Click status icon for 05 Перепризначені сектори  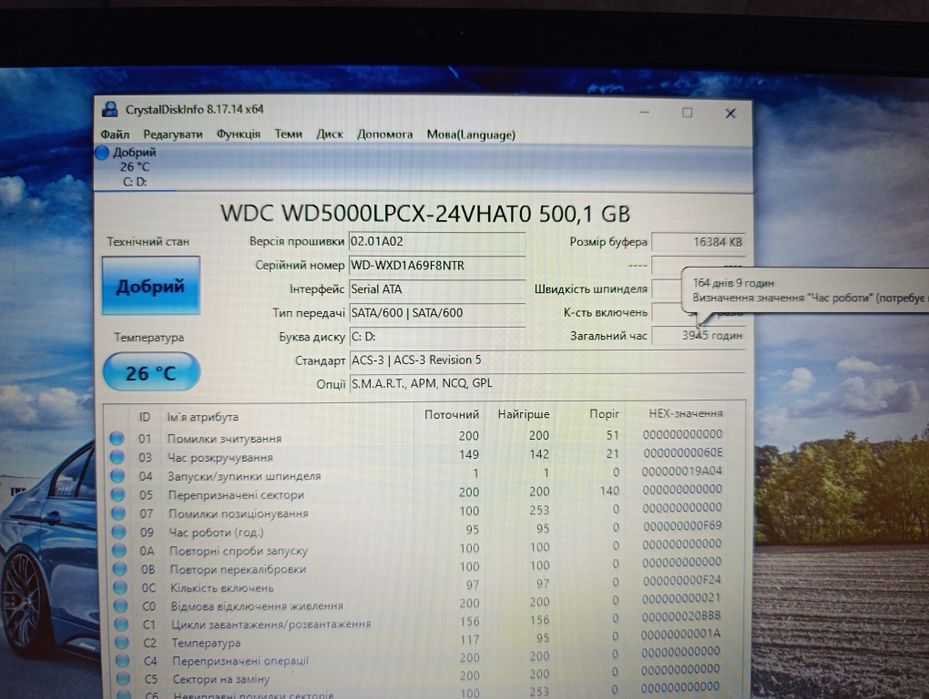coord(118,495)
